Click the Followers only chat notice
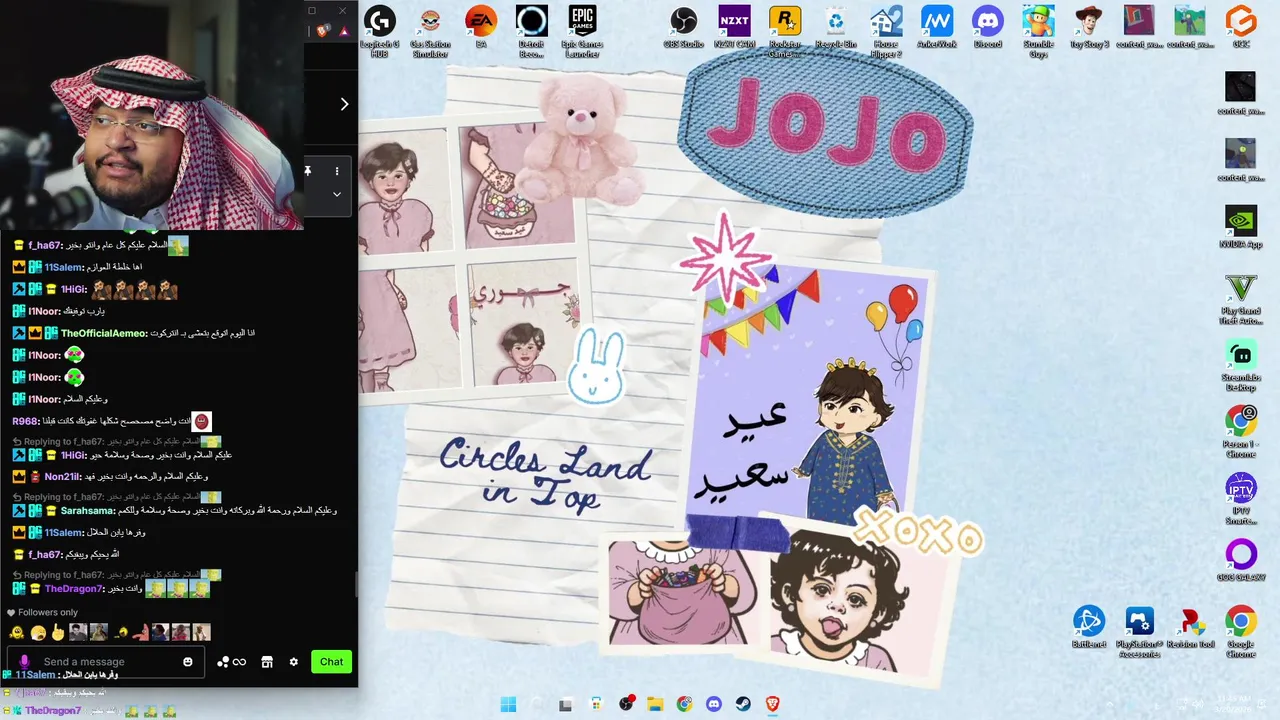Image resolution: width=1280 pixels, height=720 pixels. 42,612
